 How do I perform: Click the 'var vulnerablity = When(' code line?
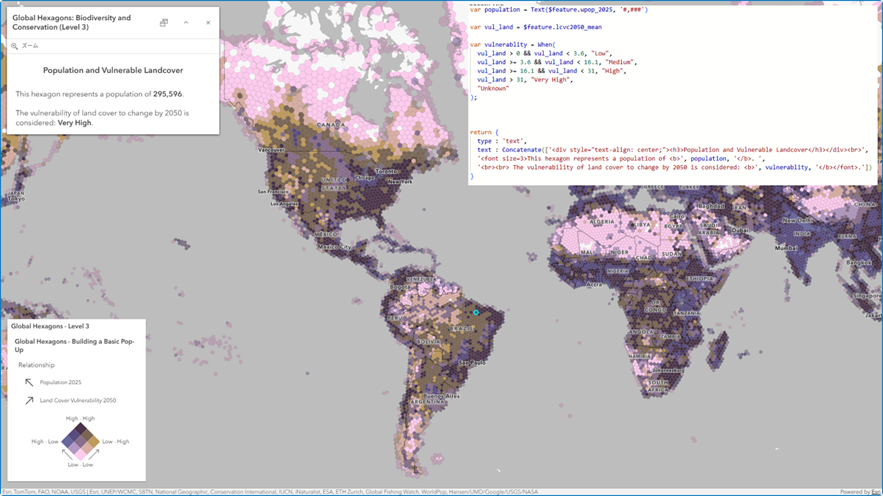tap(512, 44)
